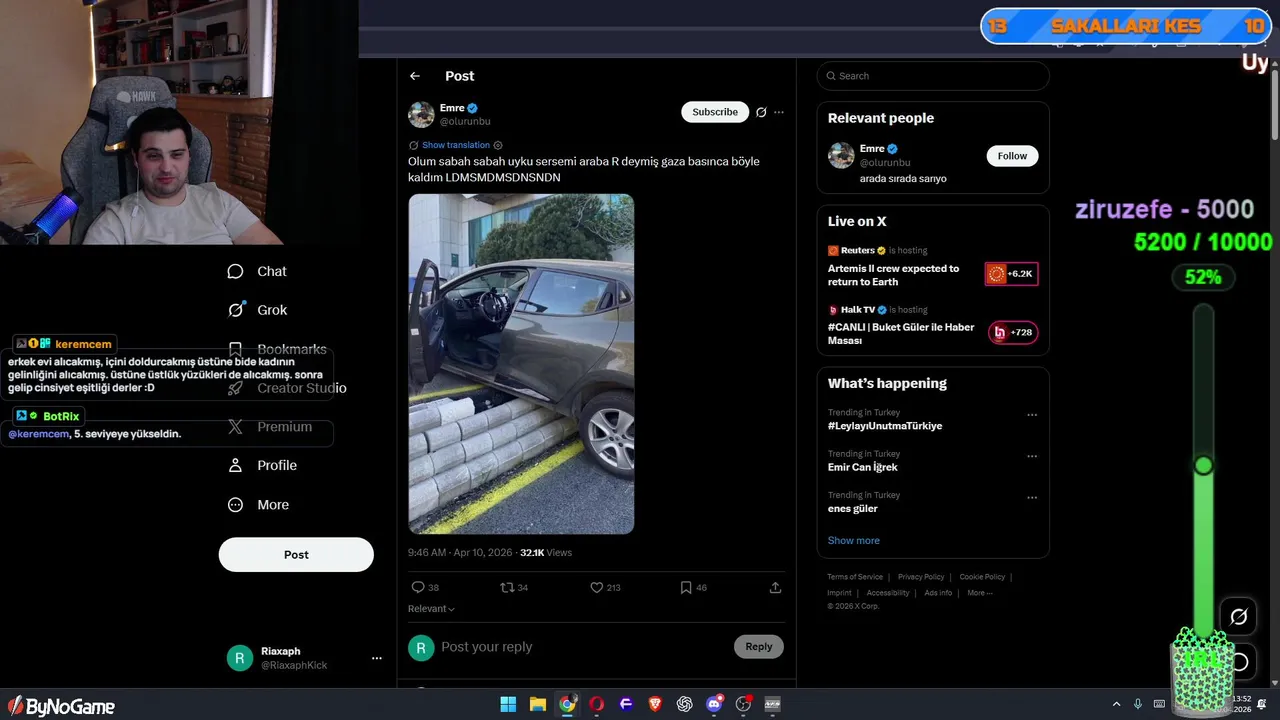Screen dimensions: 1280x720
Task: Go to Profile in sidebar
Action: [262, 465]
